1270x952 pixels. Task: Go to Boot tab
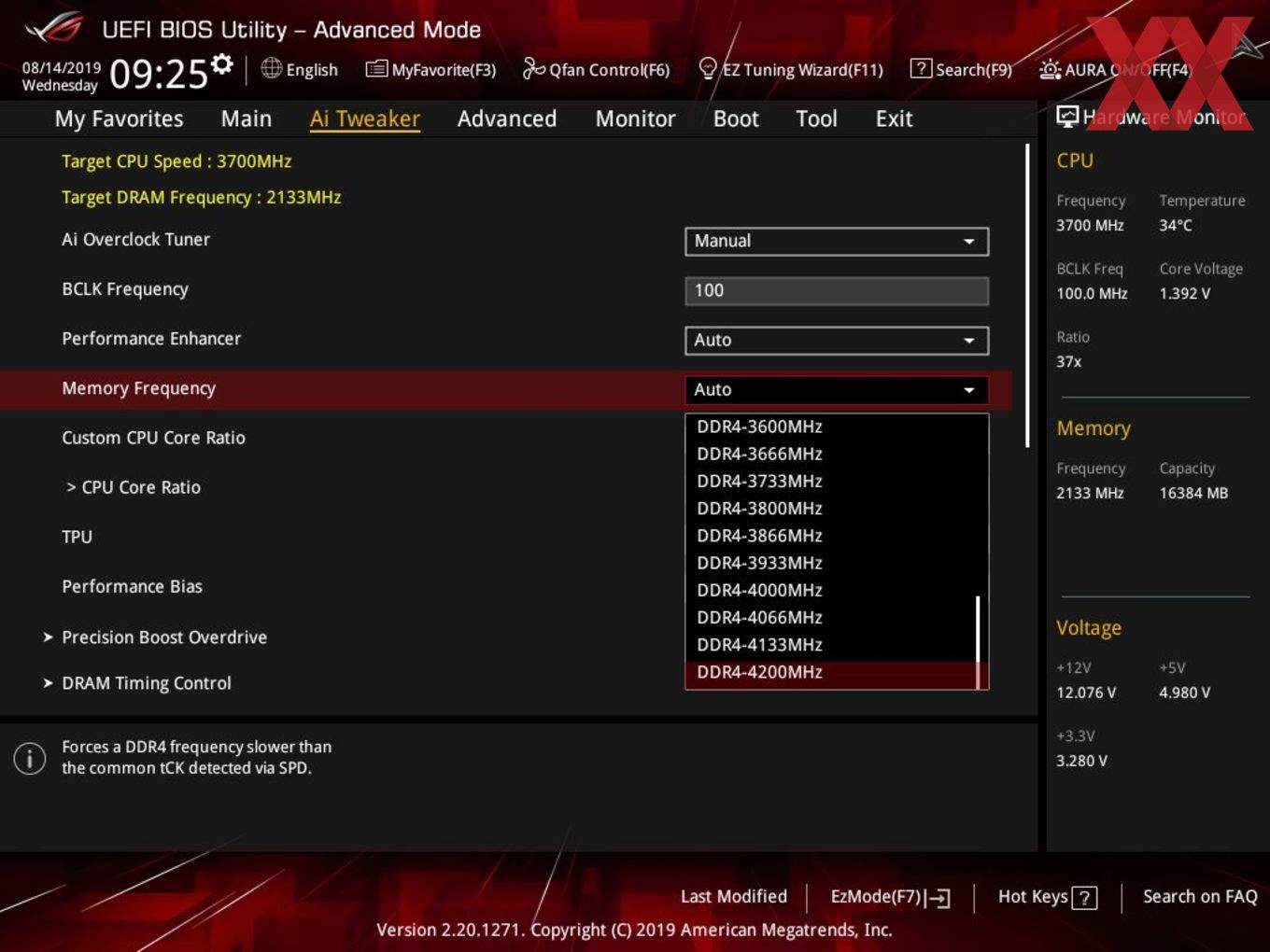point(736,119)
